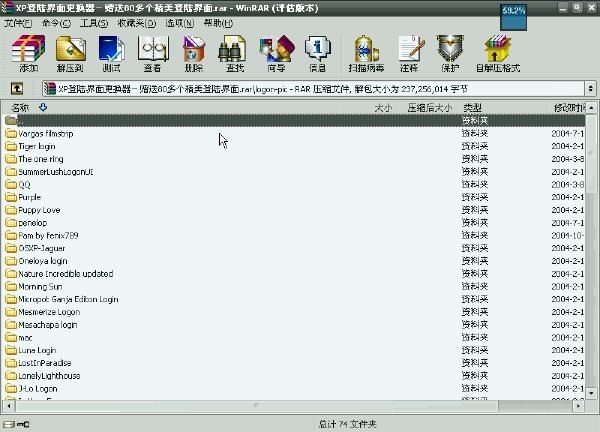This screenshot has width=600, height=432.
Task: Click the QQ folder icon
Action: 11,184
